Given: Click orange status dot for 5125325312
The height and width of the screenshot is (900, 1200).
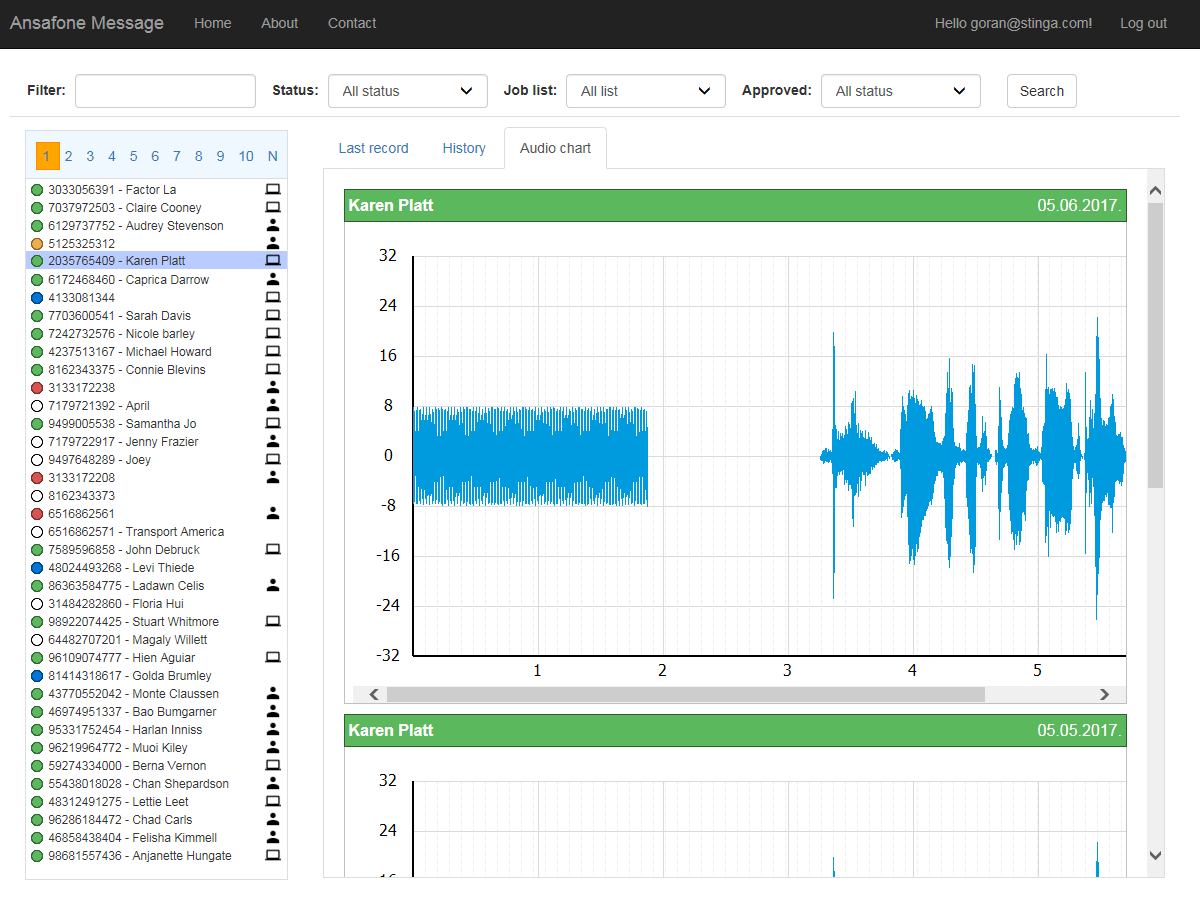Looking at the screenshot, I should 37,244.
